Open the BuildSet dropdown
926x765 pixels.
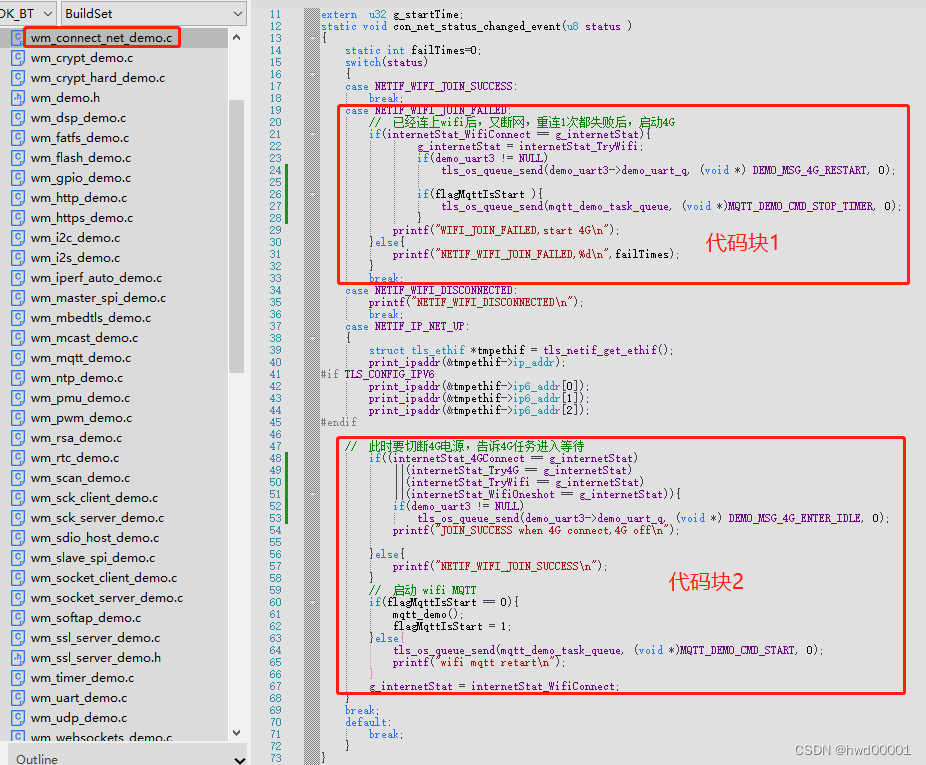pyautogui.click(x=154, y=13)
